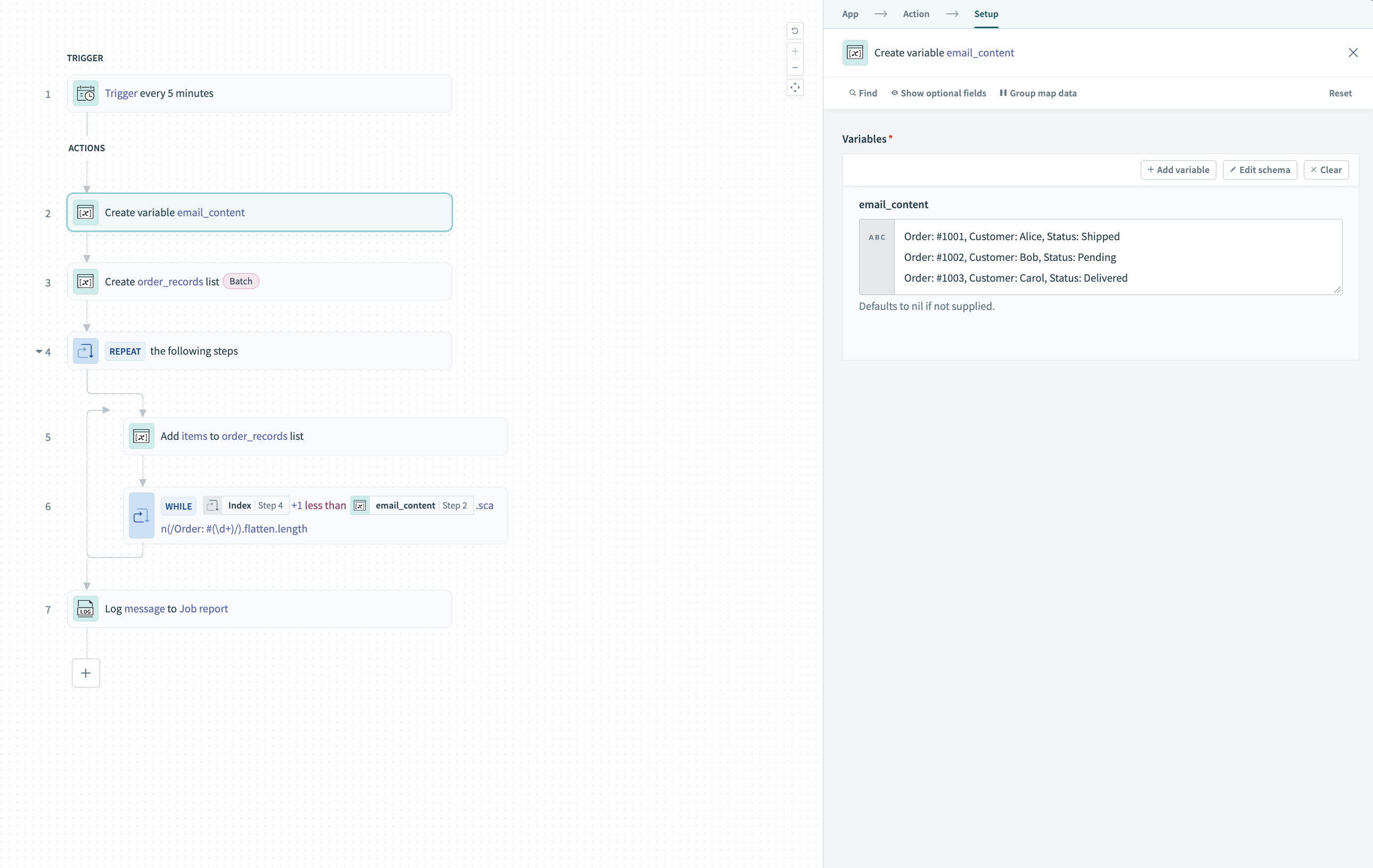Click the repeat loop icon on step 4
Image resolution: width=1373 pixels, height=868 pixels.
(x=85, y=350)
